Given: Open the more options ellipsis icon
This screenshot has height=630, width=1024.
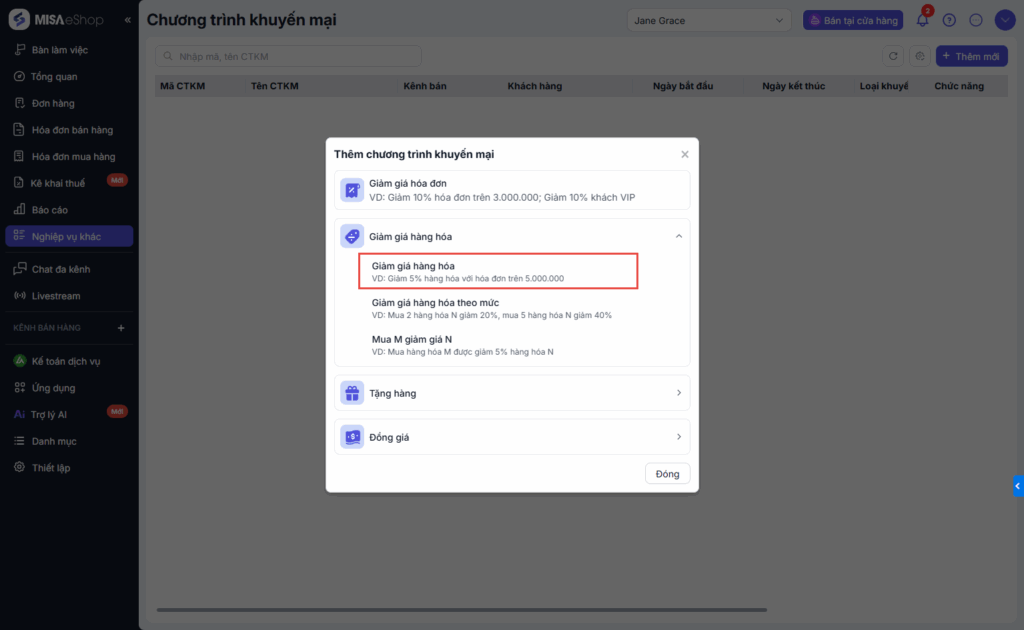Looking at the screenshot, I should [976, 20].
